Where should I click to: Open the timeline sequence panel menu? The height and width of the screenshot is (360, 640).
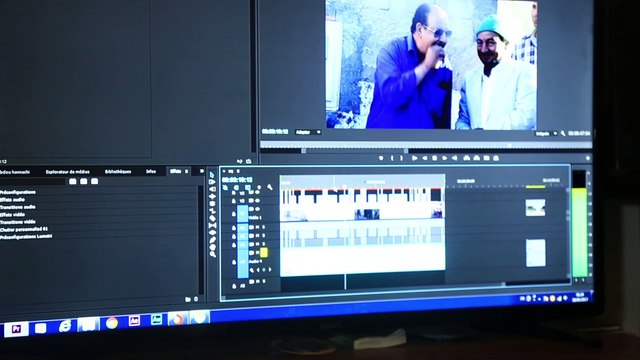(238, 171)
